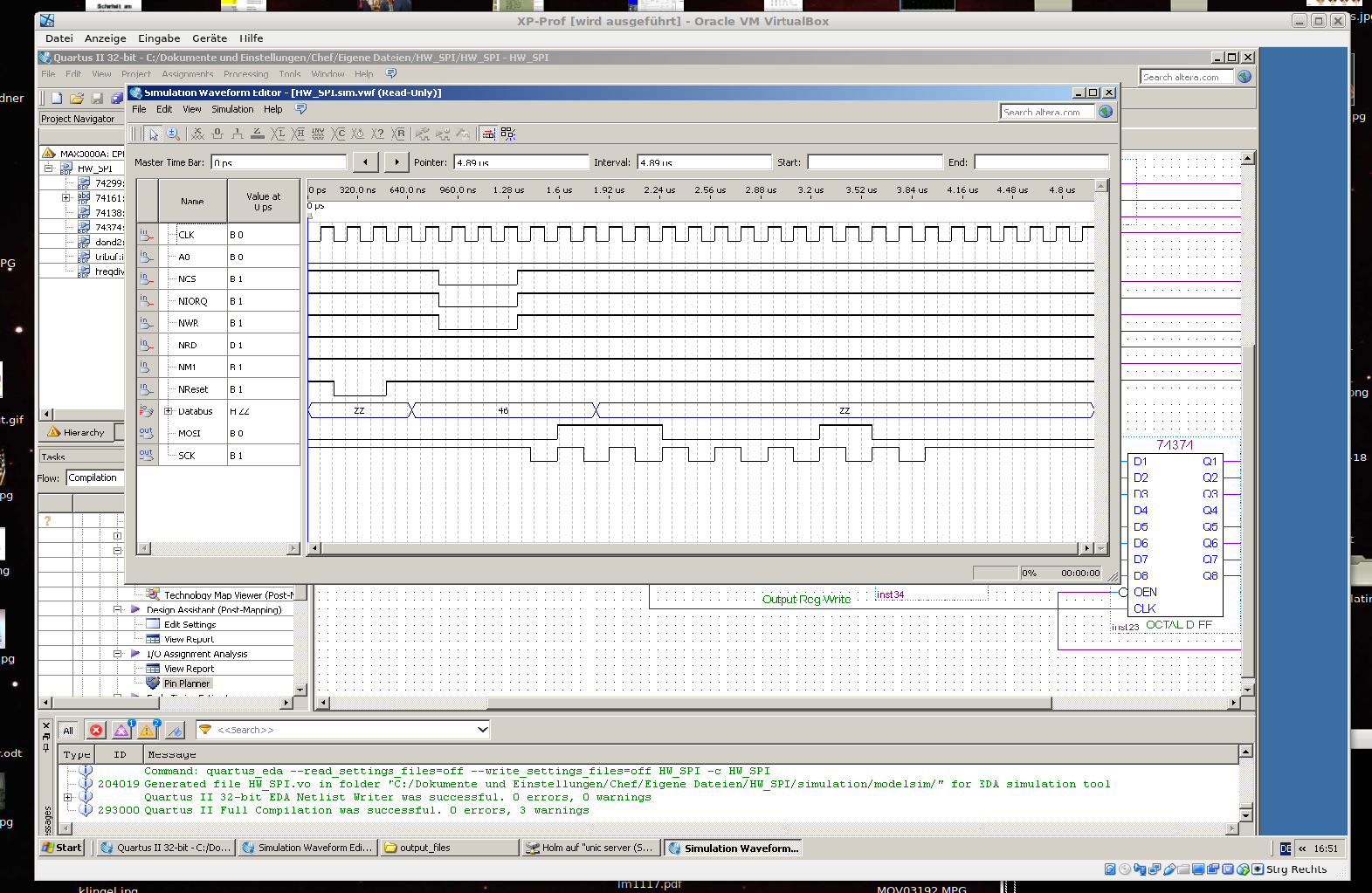The width and height of the screenshot is (1372, 893).
Task: Select the SCK signal name
Action: pyautogui.click(x=187, y=456)
